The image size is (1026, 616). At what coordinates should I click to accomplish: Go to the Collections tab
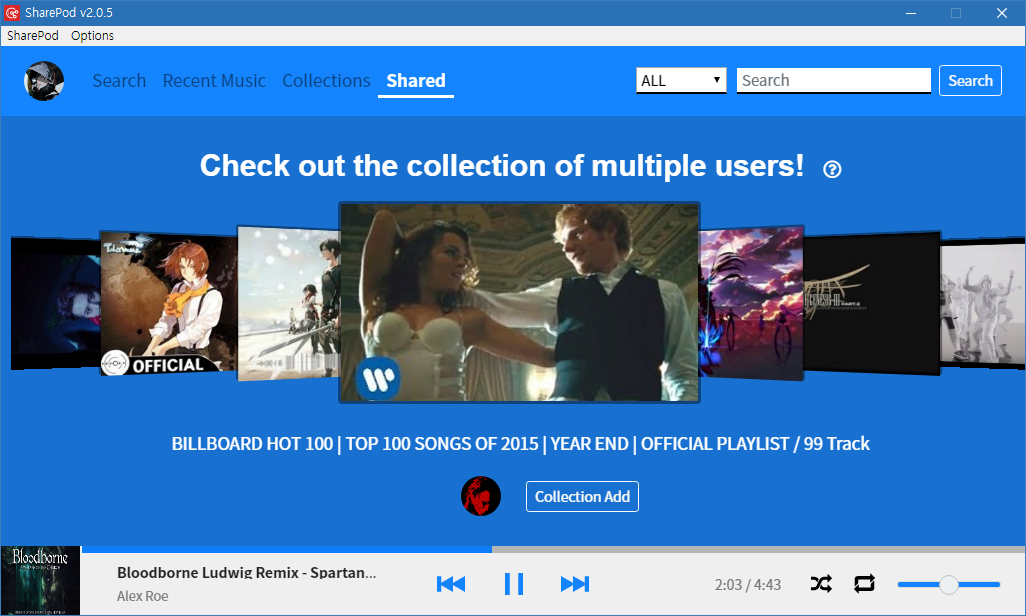point(326,80)
